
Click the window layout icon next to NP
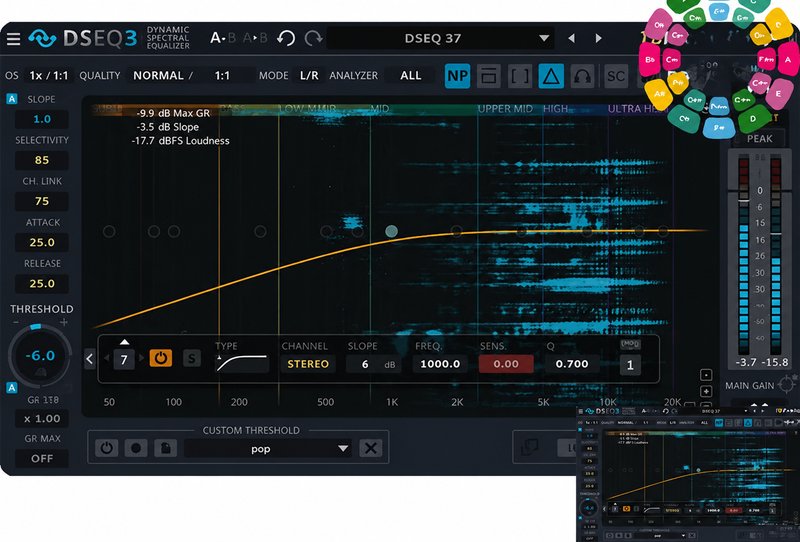pyautogui.click(x=489, y=76)
